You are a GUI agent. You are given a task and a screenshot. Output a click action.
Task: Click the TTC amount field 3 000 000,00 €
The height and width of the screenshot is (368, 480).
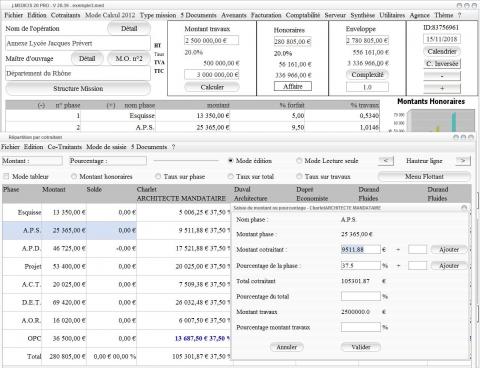(212, 75)
